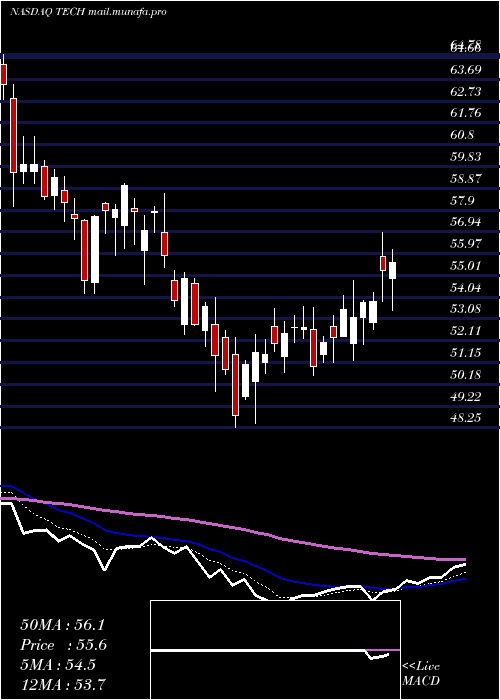Click the 58.87 axis value
Screen dimensions: 500x700
click(x=466, y=179)
